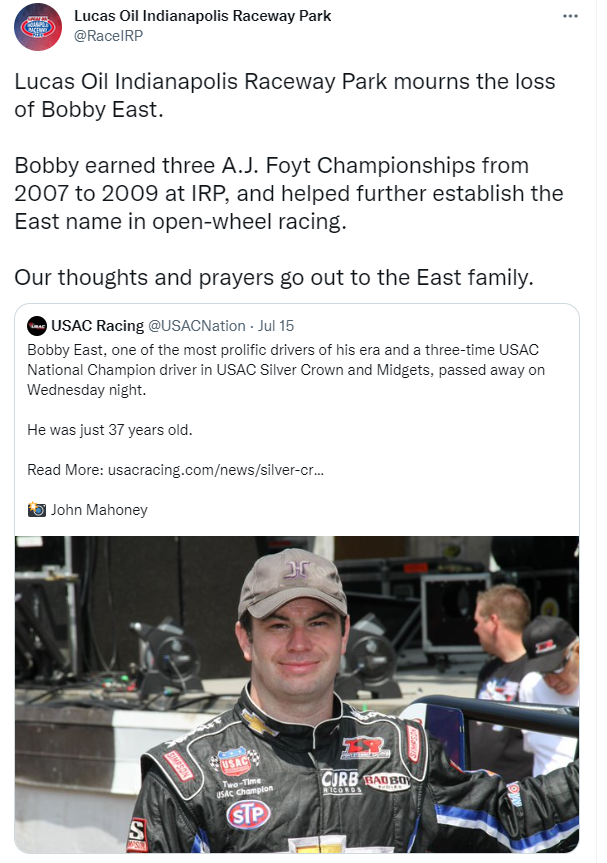
Task: Open the quoted tweet text about Bobby East
Action: tap(286, 370)
